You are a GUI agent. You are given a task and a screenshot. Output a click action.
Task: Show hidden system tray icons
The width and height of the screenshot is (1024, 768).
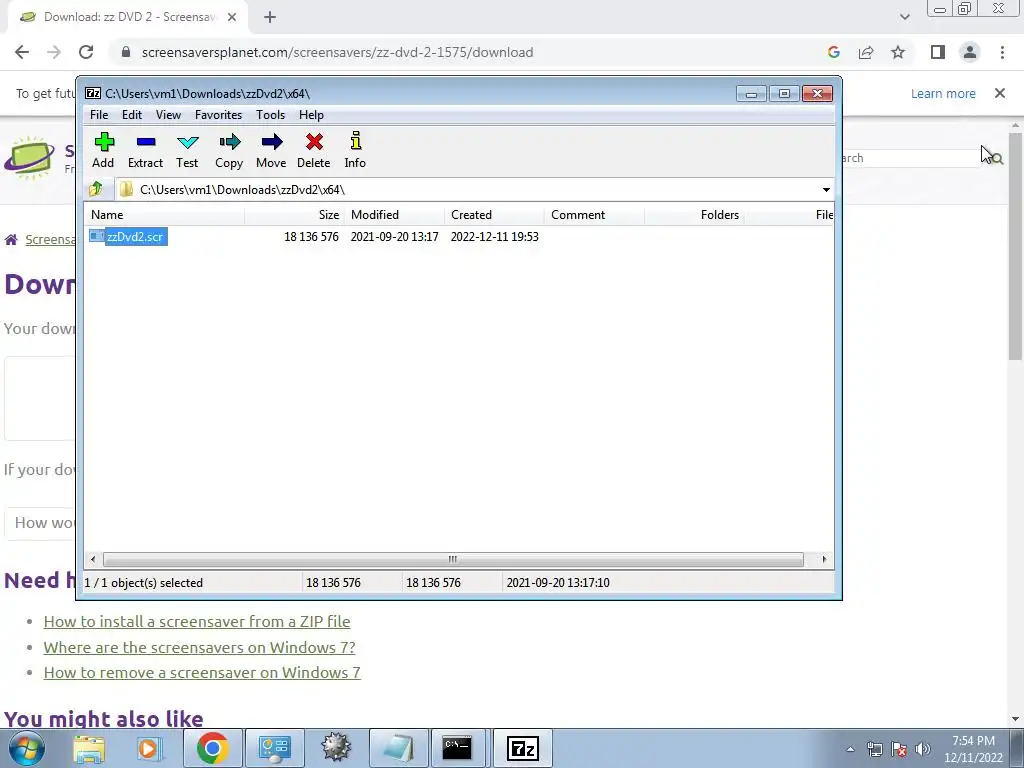pos(850,749)
